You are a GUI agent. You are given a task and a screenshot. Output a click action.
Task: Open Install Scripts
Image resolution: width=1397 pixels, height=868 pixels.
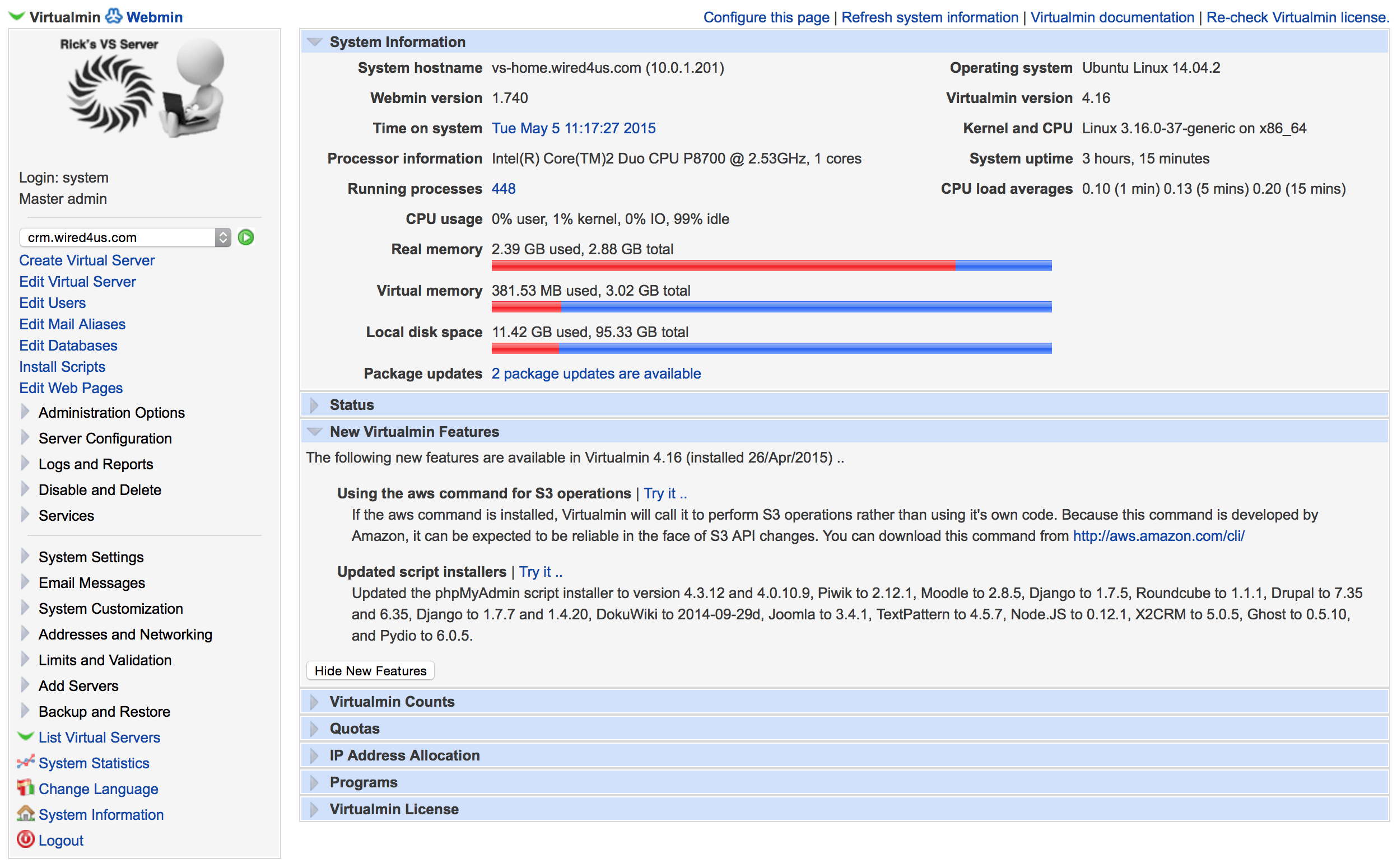[x=62, y=367]
